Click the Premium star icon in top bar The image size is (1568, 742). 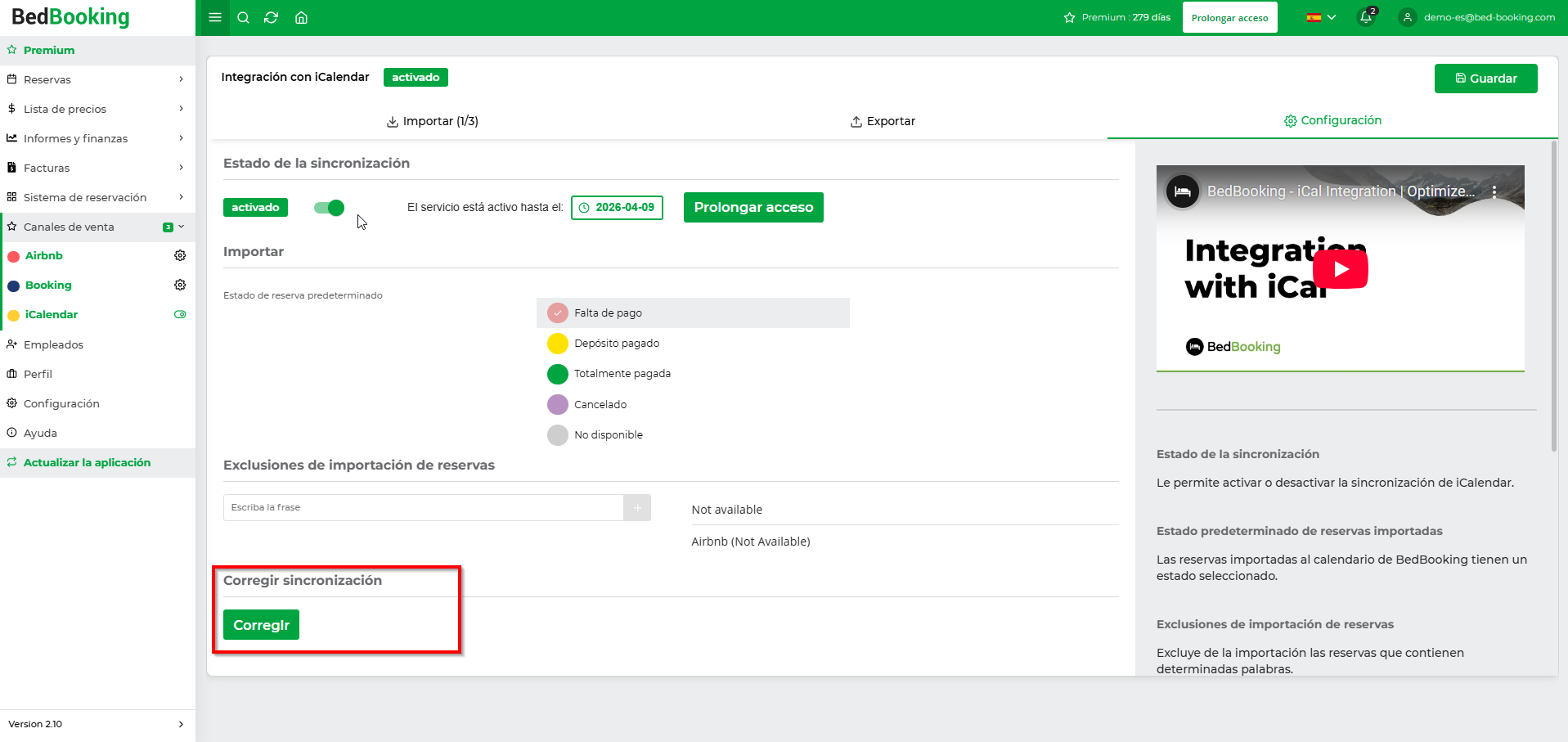1069,17
